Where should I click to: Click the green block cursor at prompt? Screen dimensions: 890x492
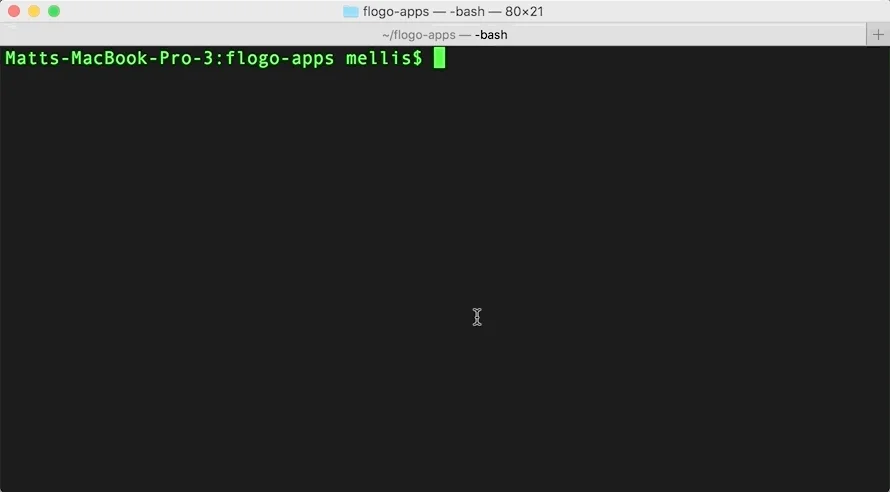439,58
